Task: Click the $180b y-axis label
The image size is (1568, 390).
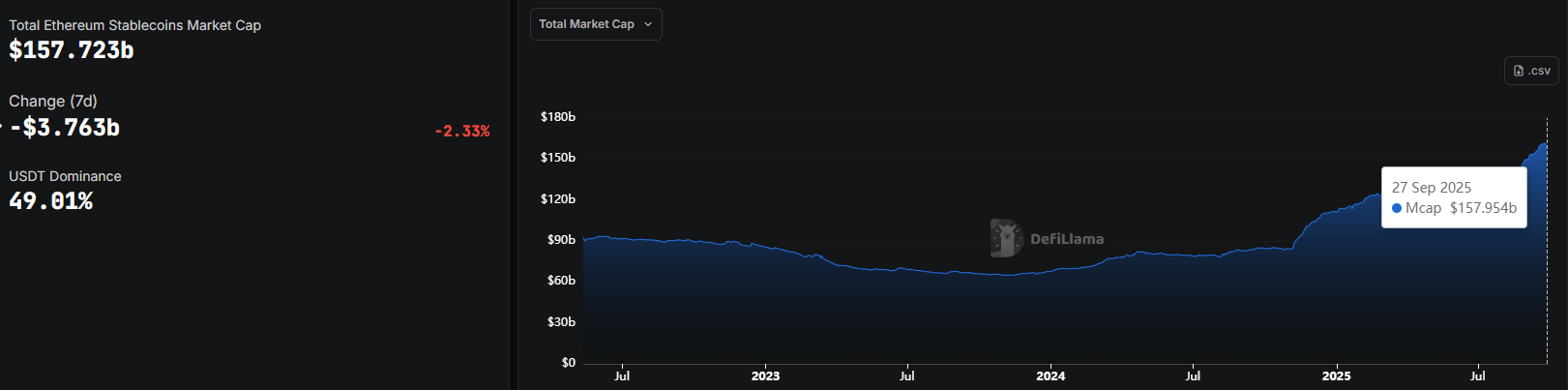Action: [x=558, y=117]
